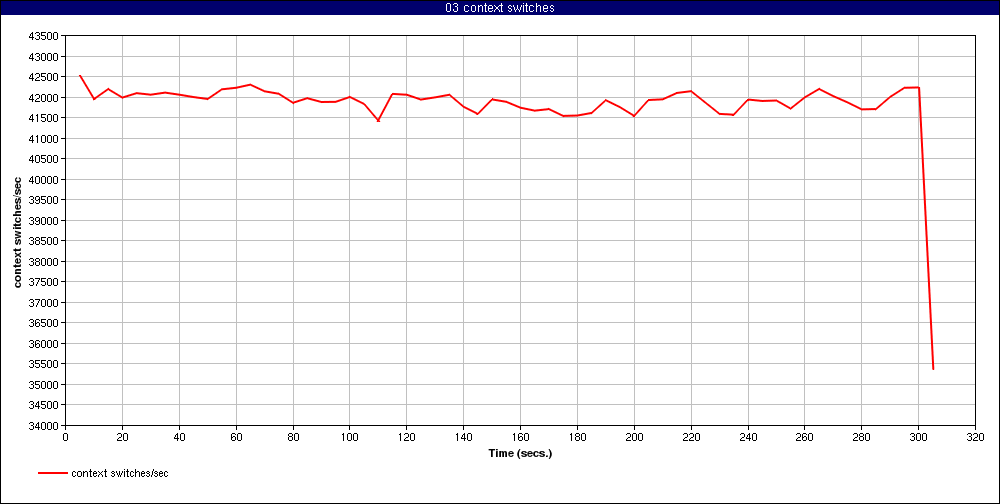Viewport: 1000px width, 504px height.
Task: Click the 120 x-axis label
Action: click(x=406, y=438)
